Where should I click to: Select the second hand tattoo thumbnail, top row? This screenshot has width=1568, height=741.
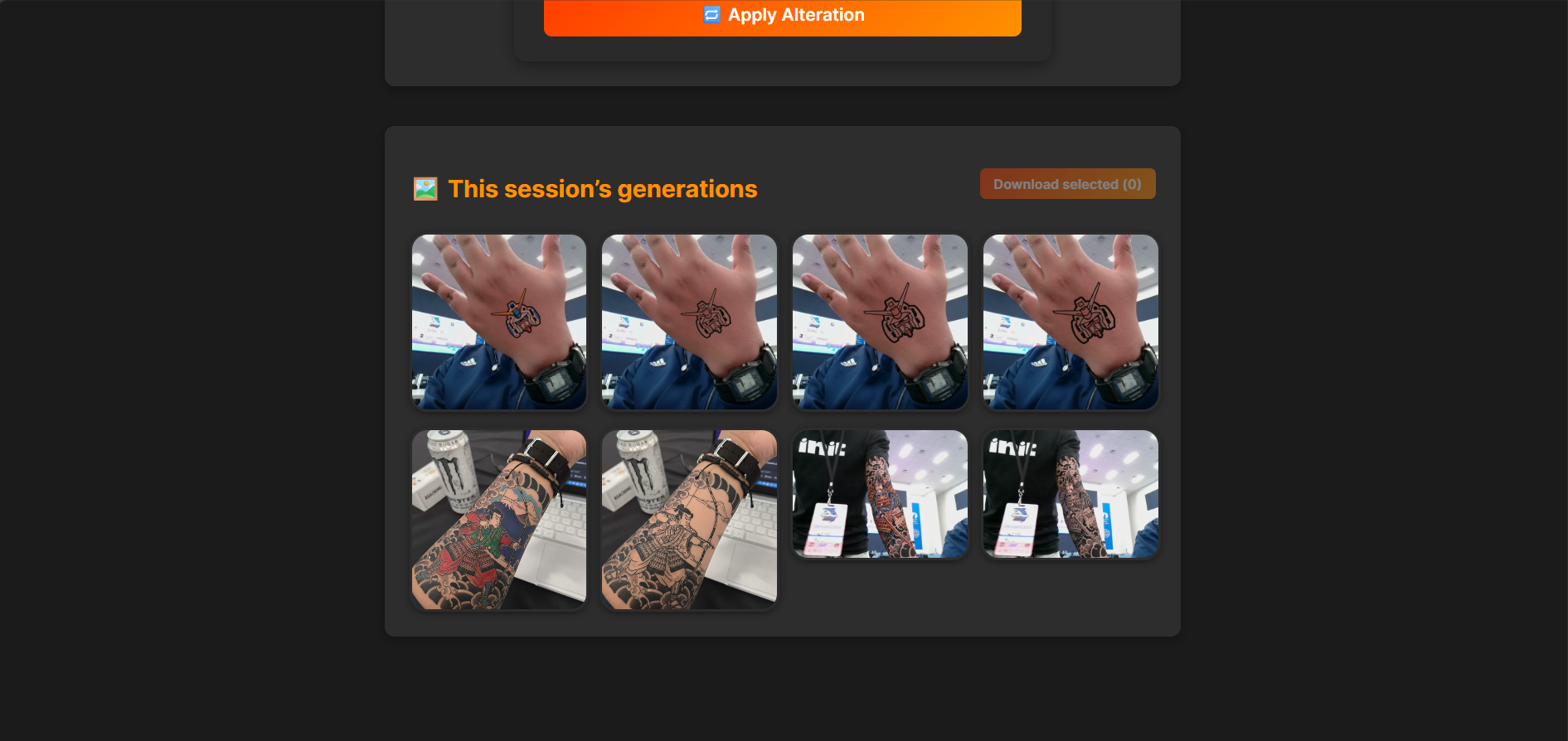coord(689,322)
